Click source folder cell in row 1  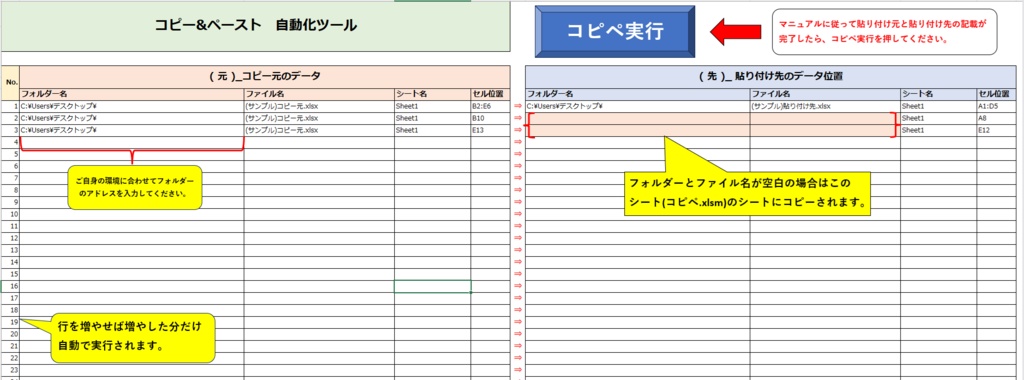coord(132,106)
